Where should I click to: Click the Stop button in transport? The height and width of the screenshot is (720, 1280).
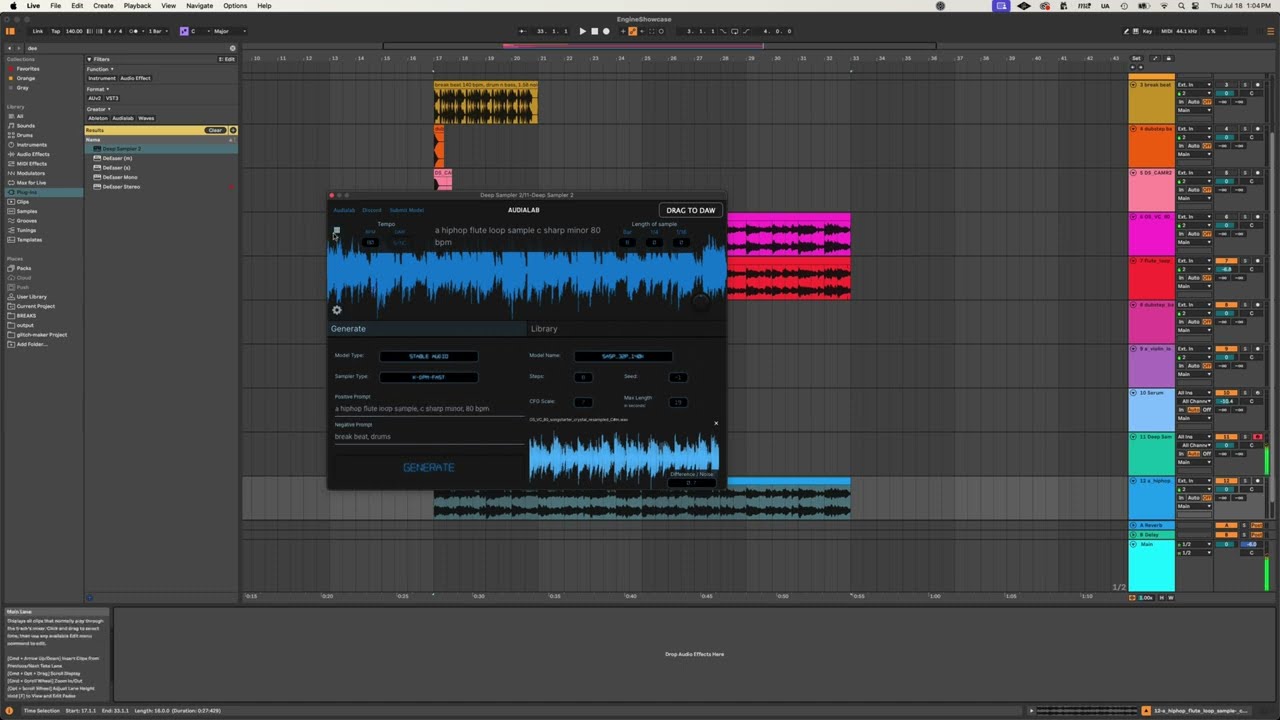click(x=594, y=31)
